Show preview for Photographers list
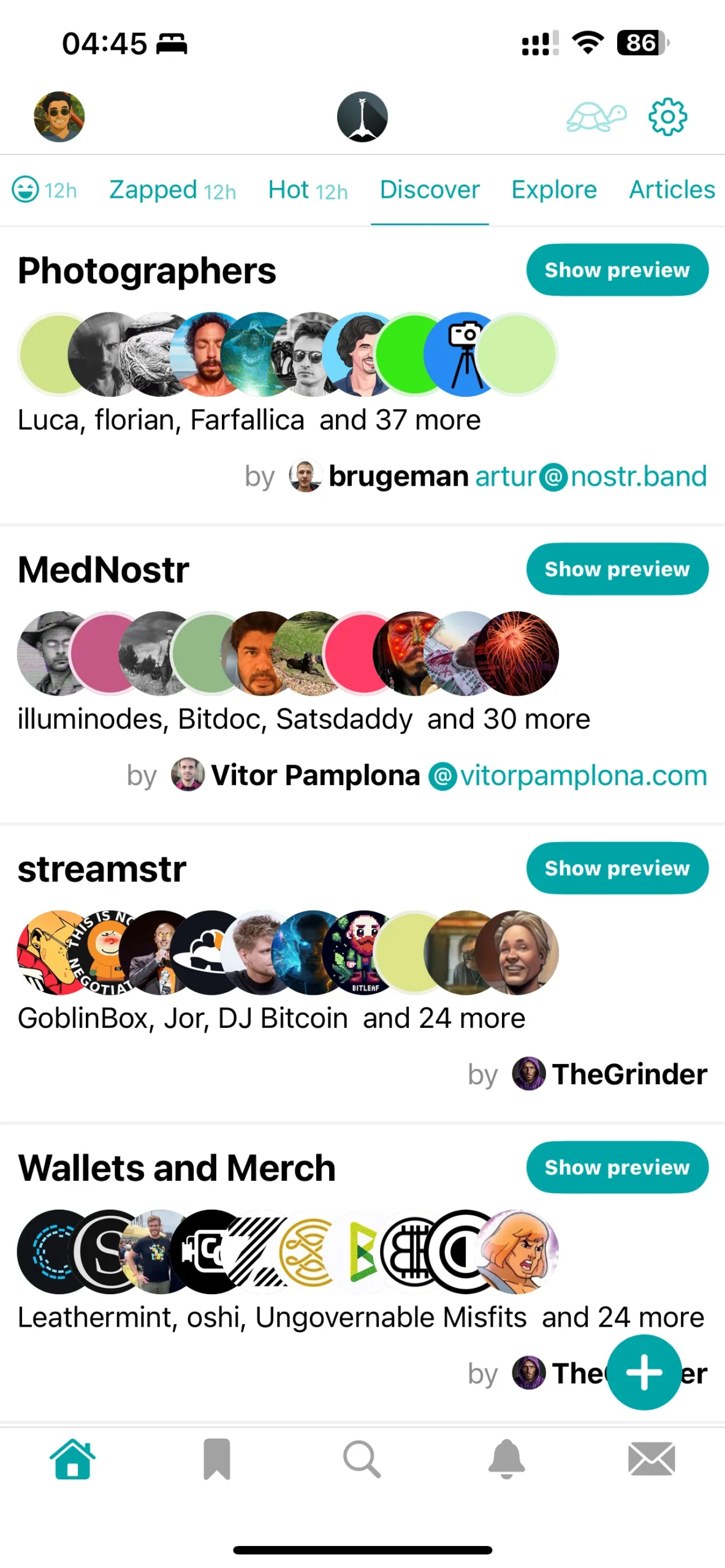The image size is (725, 1568). pos(617,269)
